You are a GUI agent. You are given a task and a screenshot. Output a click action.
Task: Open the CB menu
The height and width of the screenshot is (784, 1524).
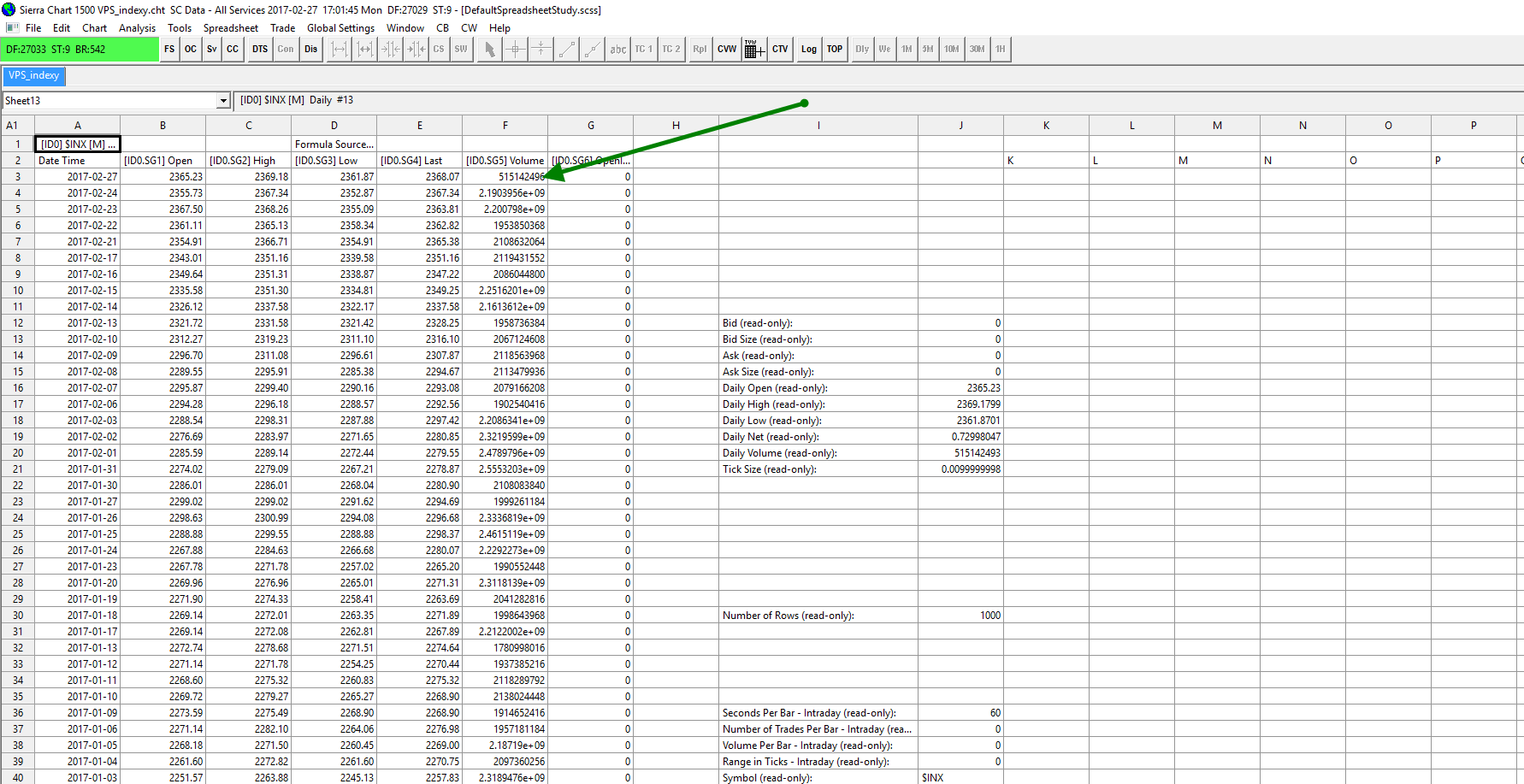point(443,28)
